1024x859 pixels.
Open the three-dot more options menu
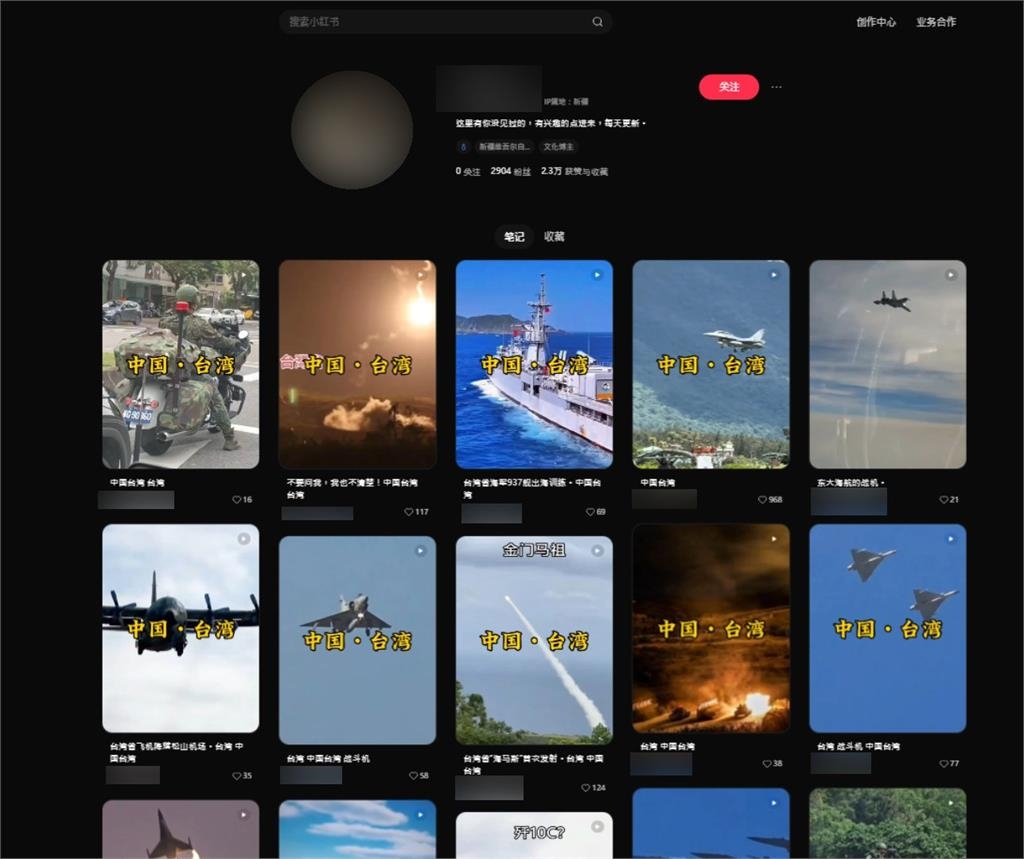click(776, 87)
